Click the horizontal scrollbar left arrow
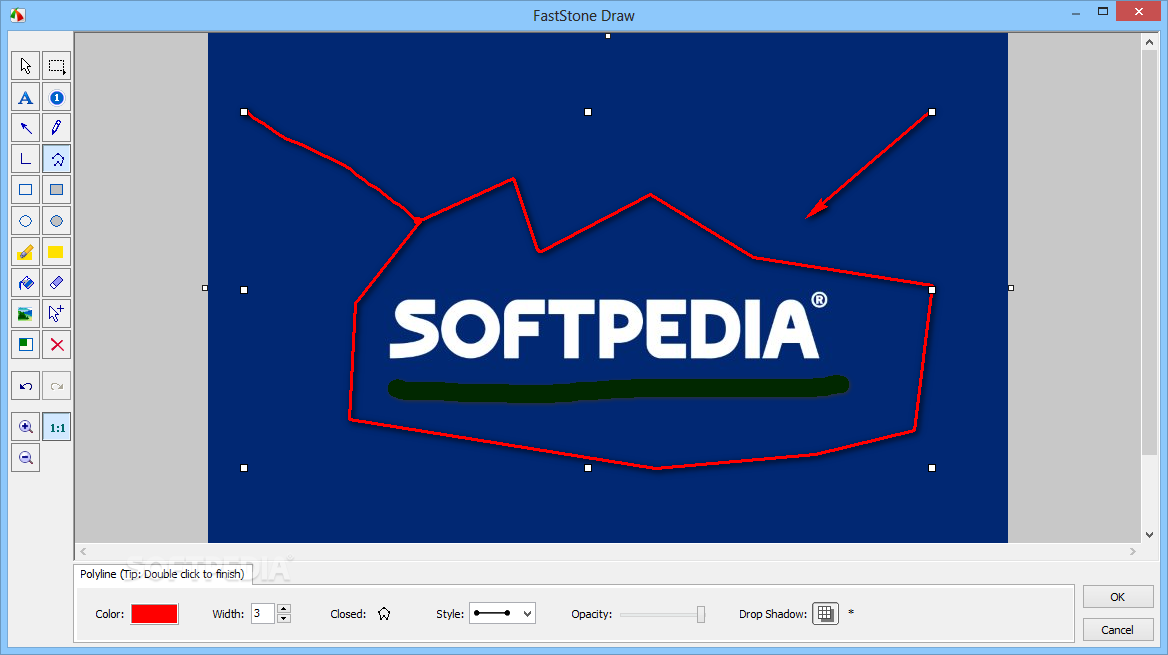The image size is (1168, 655). [x=83, y=551]
